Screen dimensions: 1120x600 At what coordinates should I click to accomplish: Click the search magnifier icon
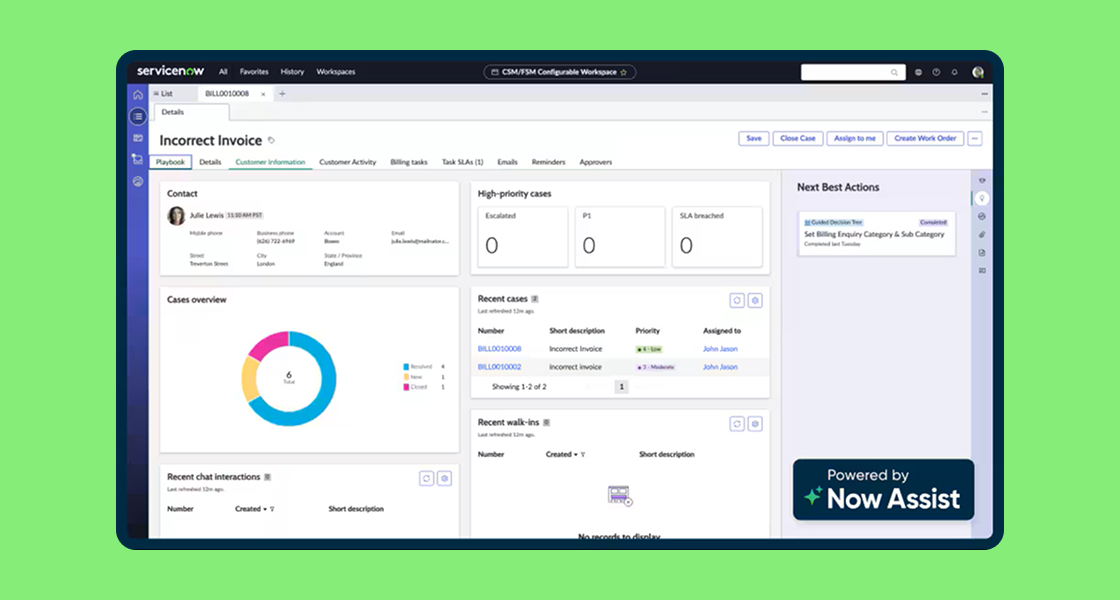(893, 72)
